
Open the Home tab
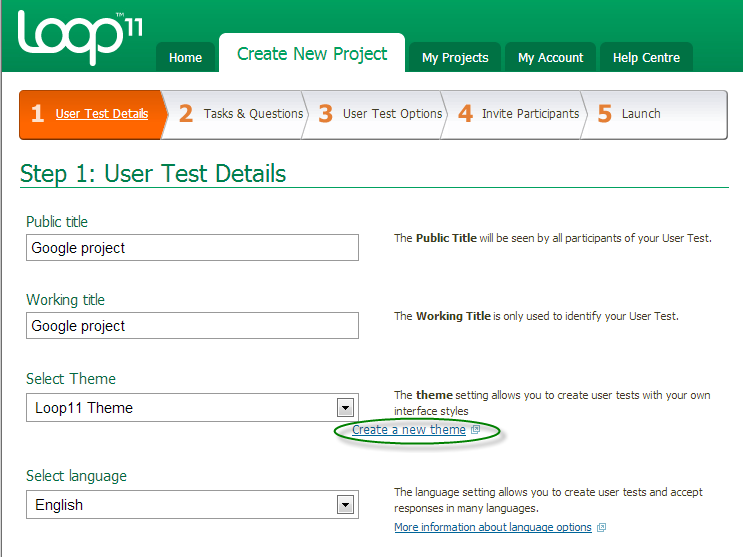tap(185, 57)
